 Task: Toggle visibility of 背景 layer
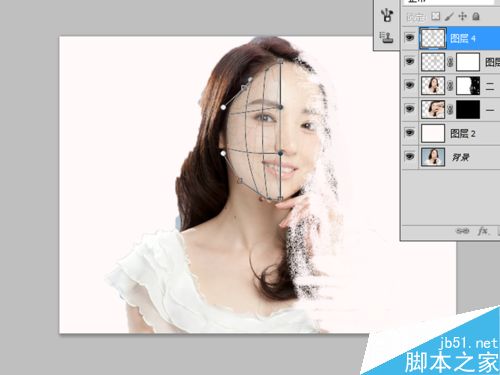point(410,156)
